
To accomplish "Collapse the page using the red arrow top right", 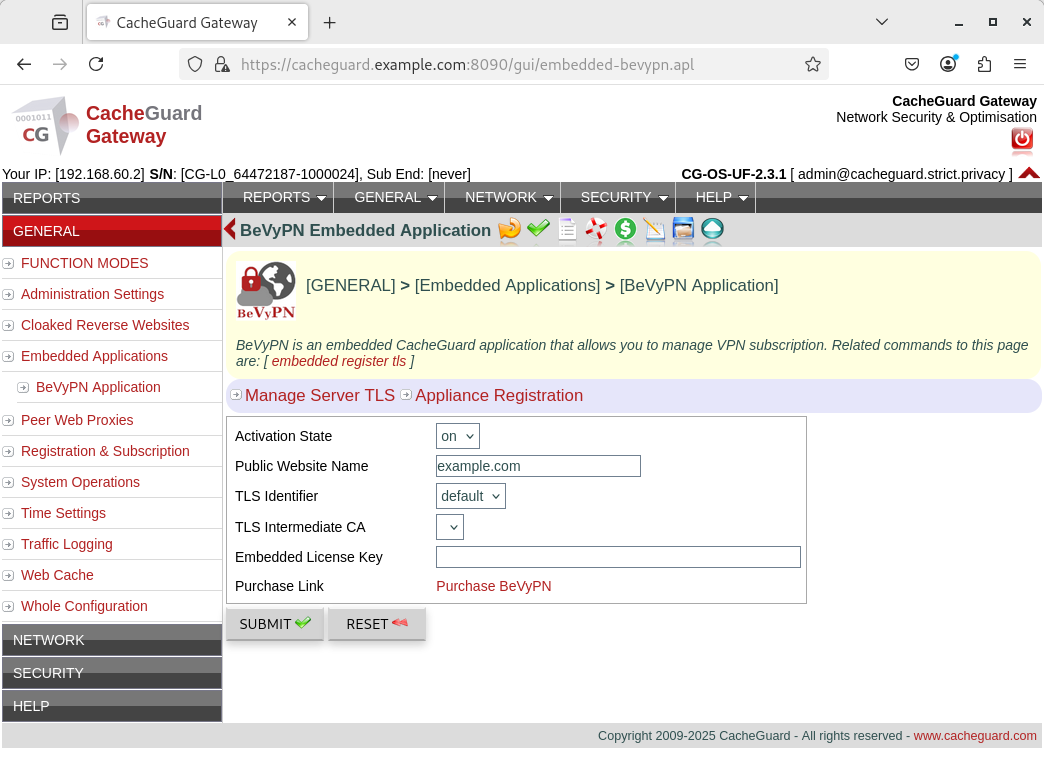I will click(1029, 171).
